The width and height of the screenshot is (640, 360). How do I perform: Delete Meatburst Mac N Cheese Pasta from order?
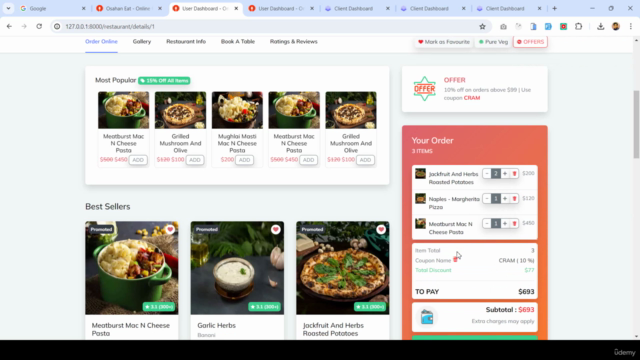click(x=514, y=223)
